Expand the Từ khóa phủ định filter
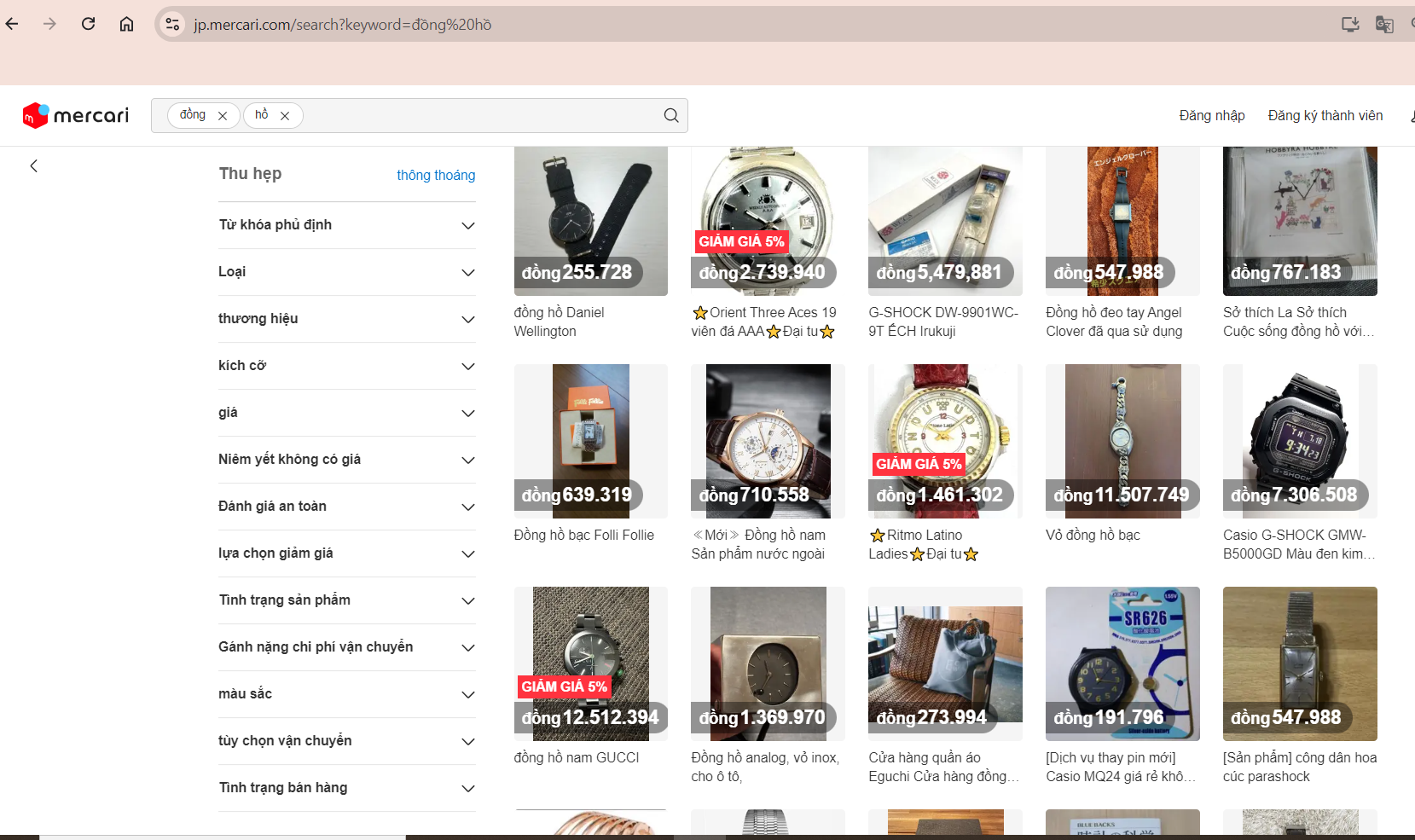This screenshot has width=1415, height=840. (x=347, y=225)
